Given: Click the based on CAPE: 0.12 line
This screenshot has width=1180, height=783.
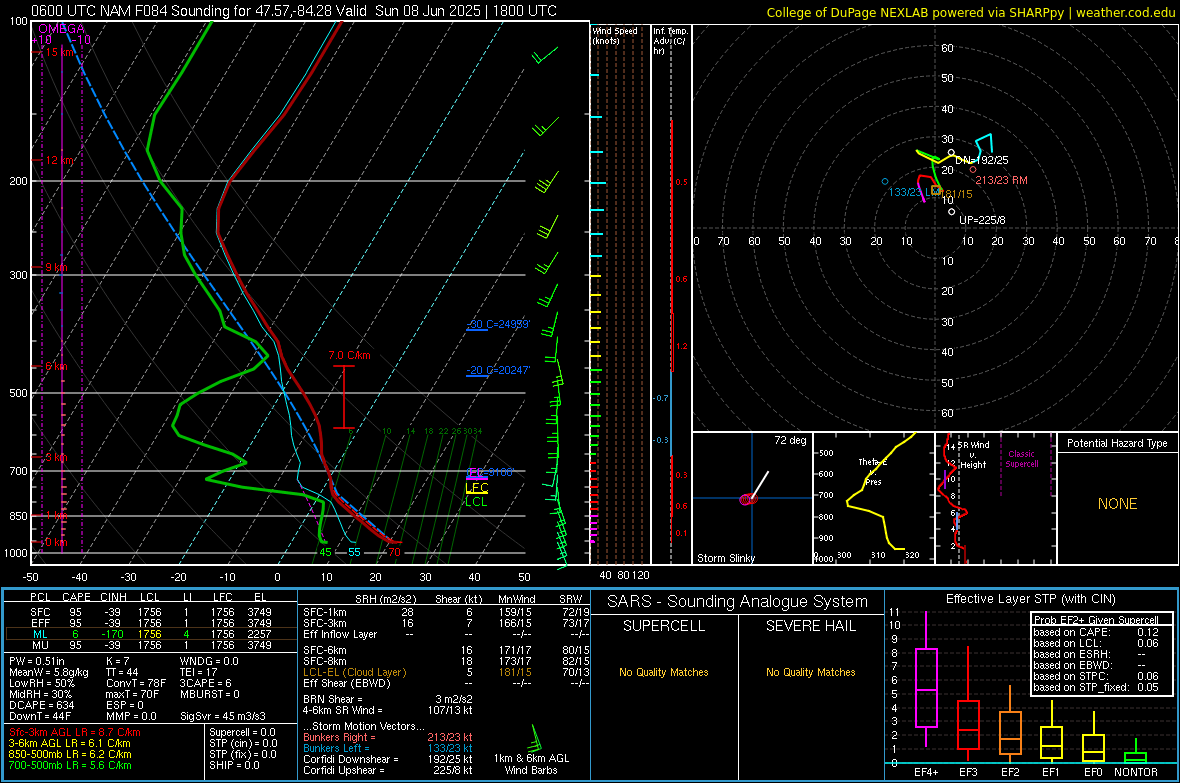Looking at the screenshot, I should tap(1096, 632).
